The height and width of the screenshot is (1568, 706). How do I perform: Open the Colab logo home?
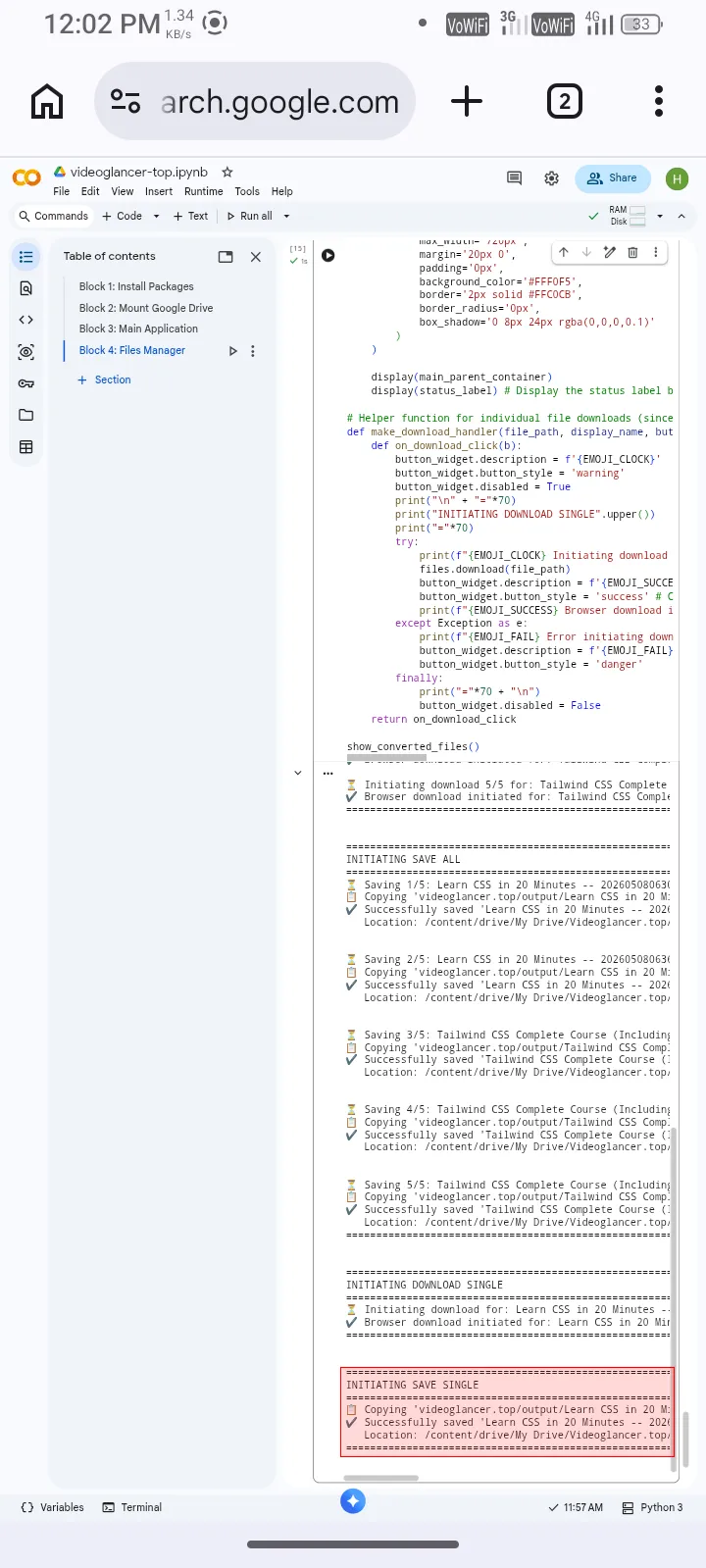(x=26, y=177)
